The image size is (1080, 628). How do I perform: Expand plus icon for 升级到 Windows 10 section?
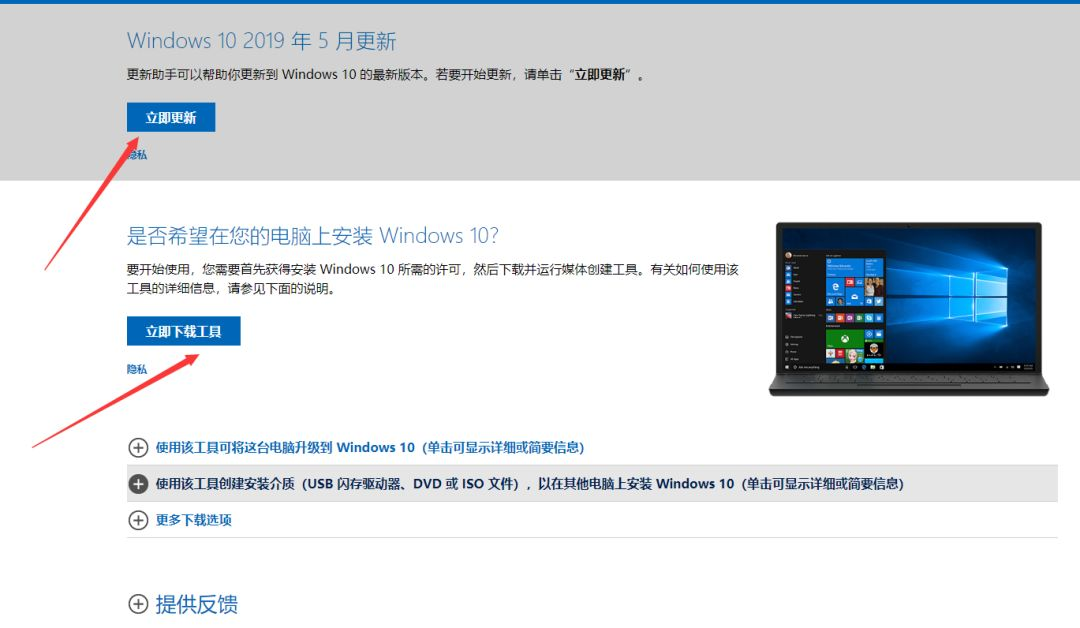pos(138,448)
